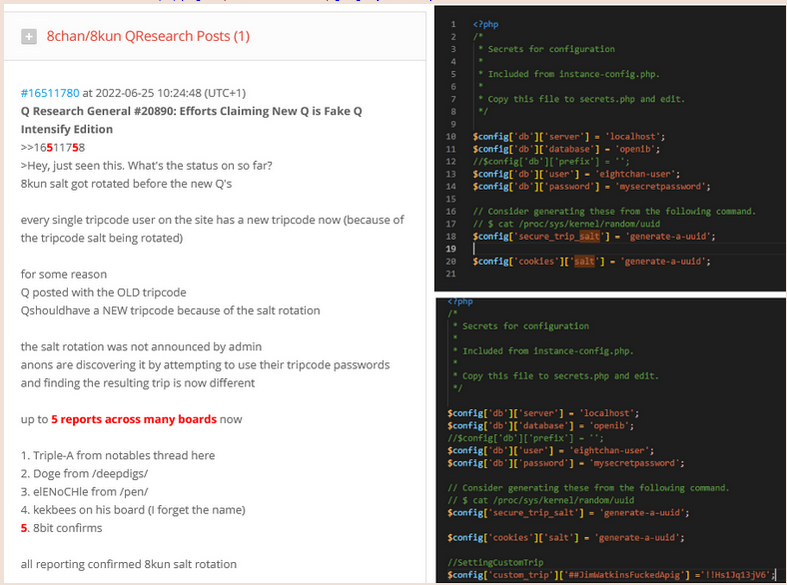This screenshot has width=787, height=585.
Task: Click comment 'Included from instance-config.php.' in top editor
Action: pyautogui.click(x=574, y=74)
